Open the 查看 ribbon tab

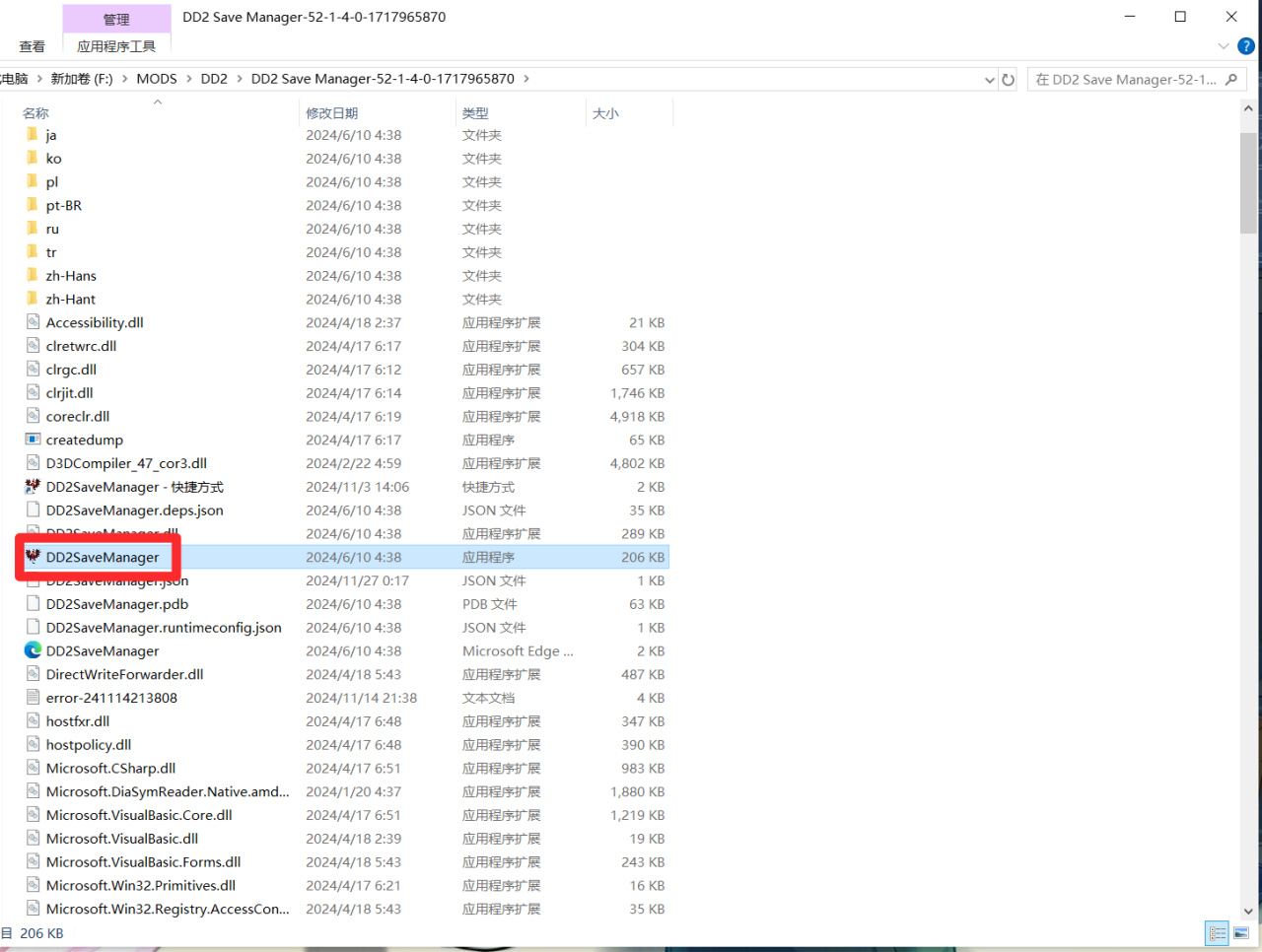[x=32, y=46]
